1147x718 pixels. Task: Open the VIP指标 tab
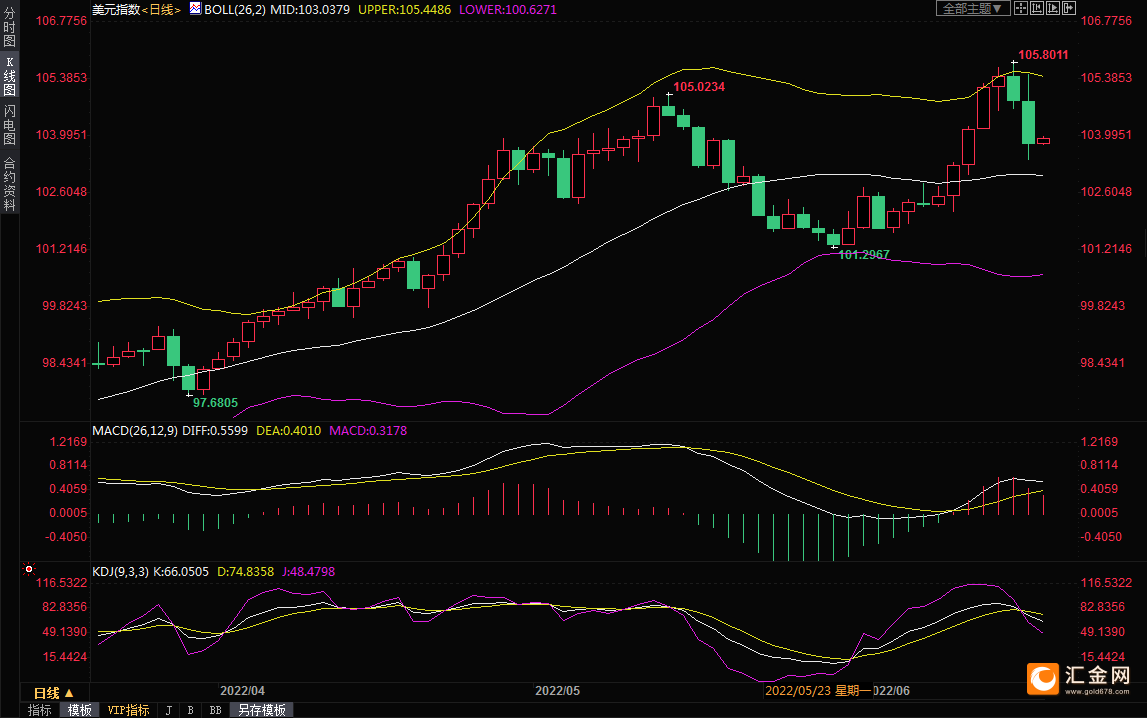128,710
